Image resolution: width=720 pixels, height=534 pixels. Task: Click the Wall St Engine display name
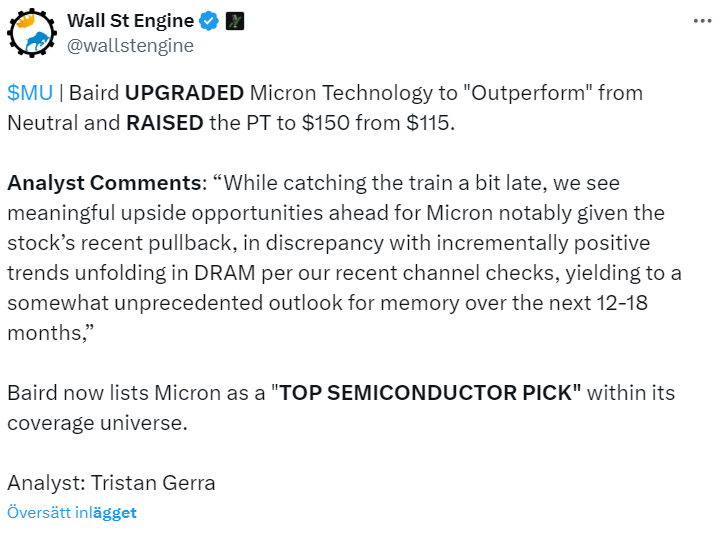(x=129, y=21)
